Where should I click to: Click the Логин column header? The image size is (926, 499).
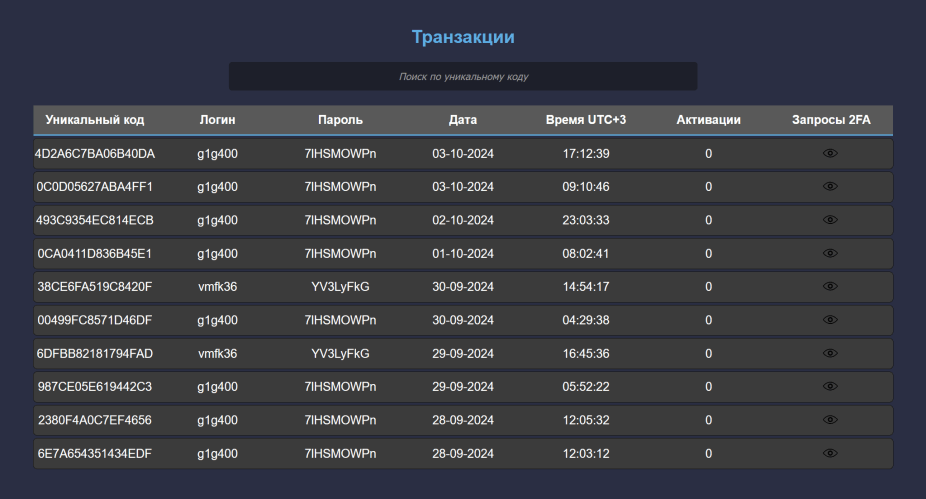(217, 120)
